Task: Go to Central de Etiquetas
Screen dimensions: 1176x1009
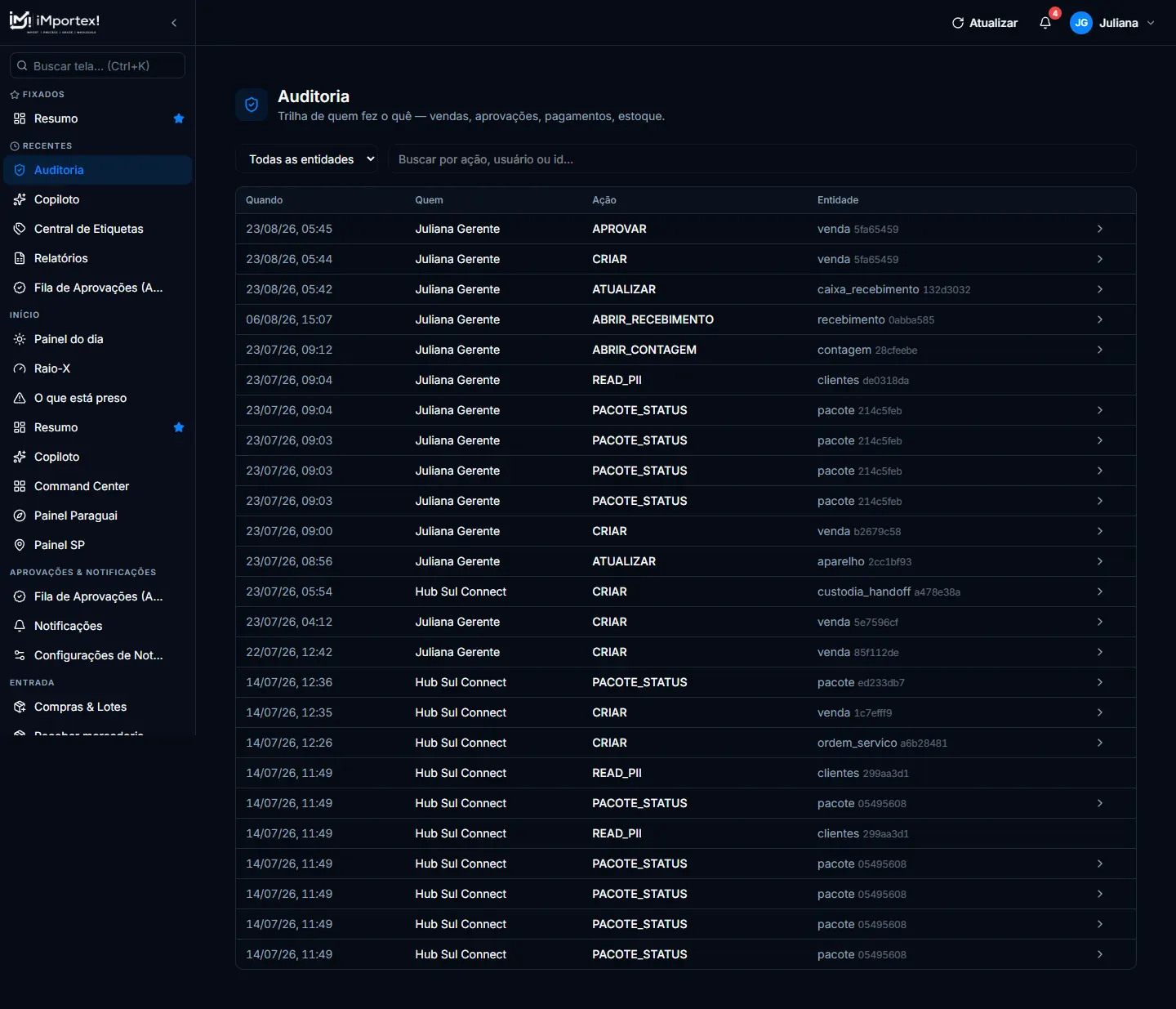Action: (x=98, y=229)
